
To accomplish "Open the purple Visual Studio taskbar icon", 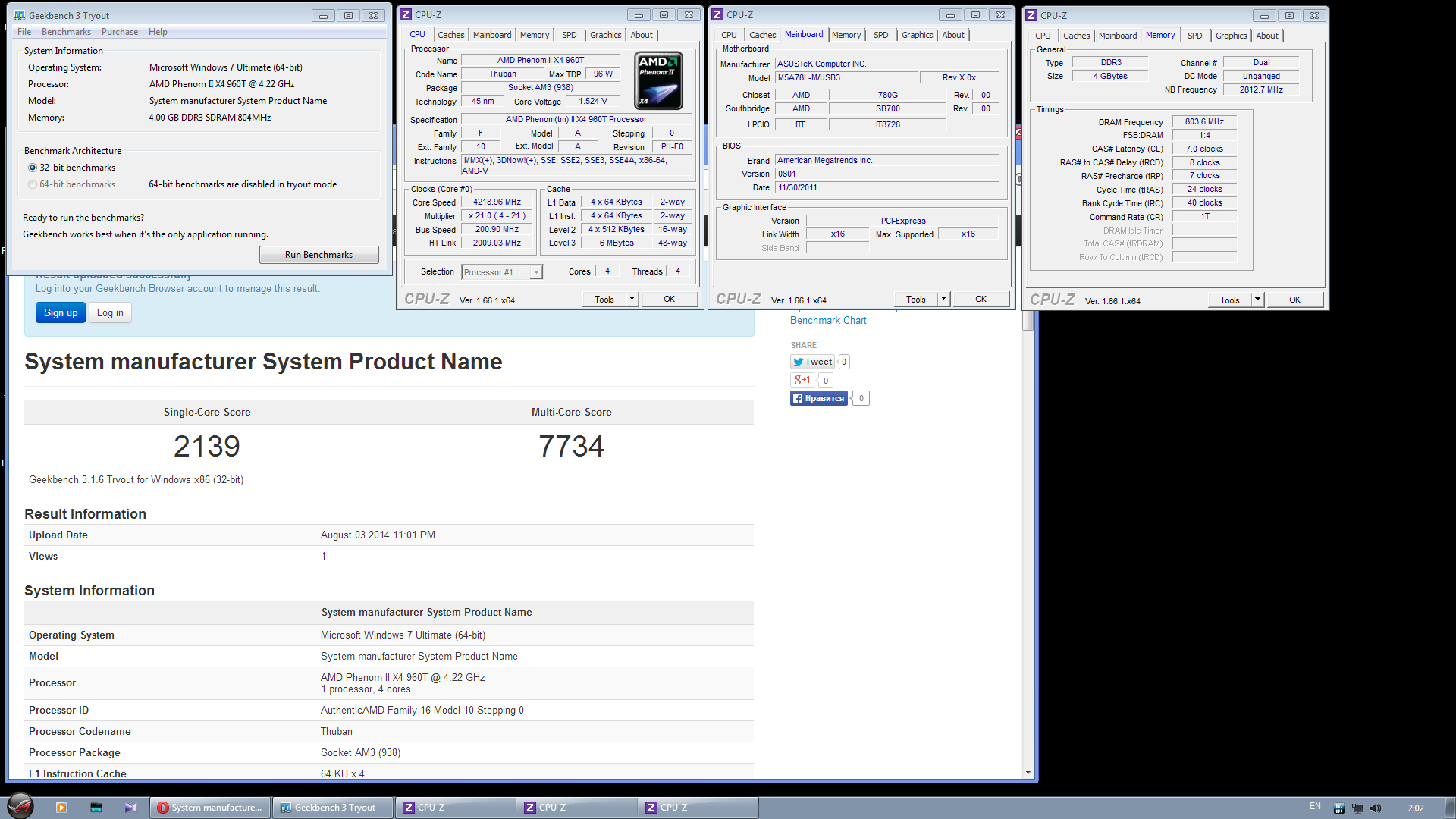I will pyautogui.click(x=130, y=808).
